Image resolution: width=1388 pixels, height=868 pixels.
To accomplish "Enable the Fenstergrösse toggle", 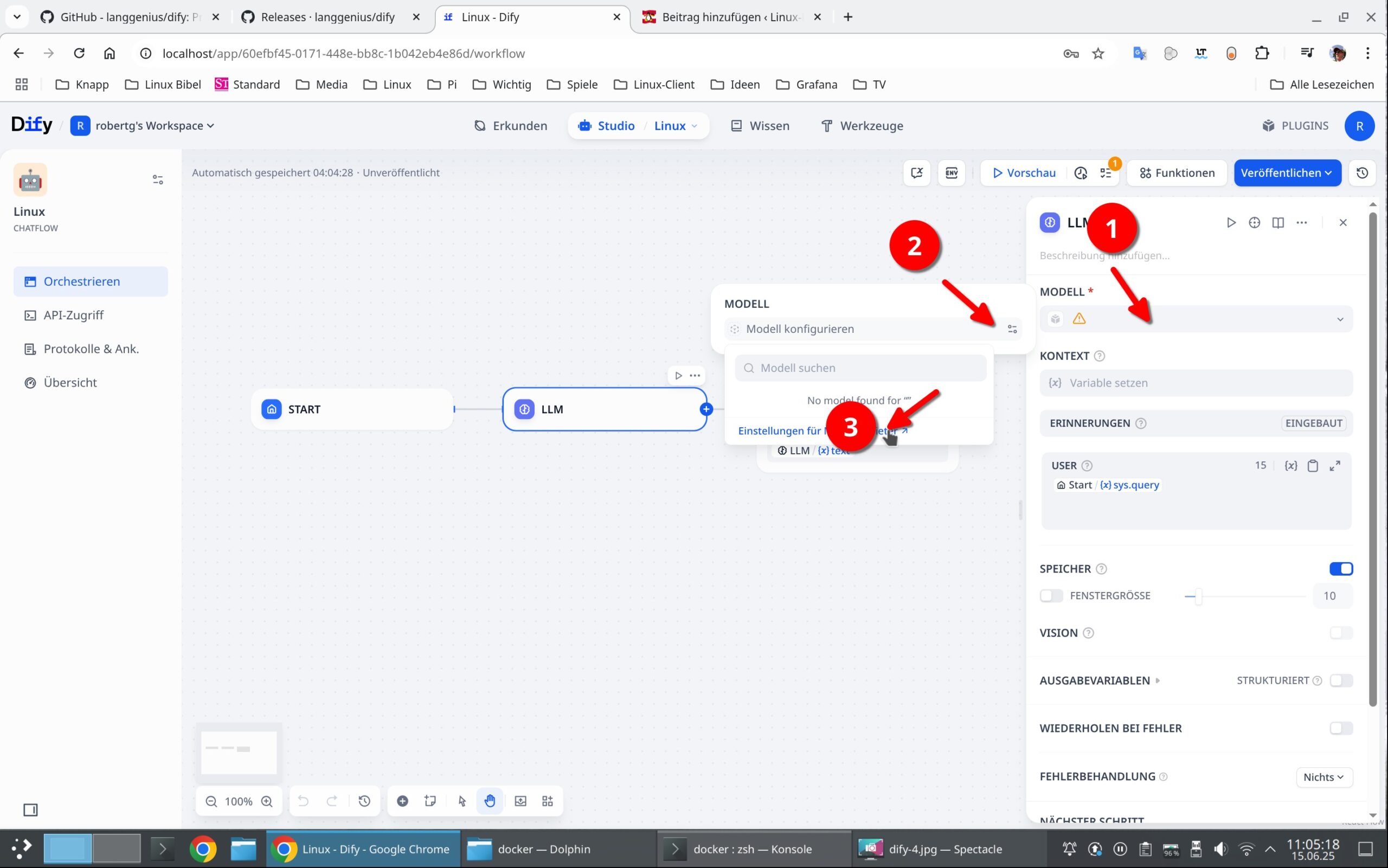I will click(1052, 596).
